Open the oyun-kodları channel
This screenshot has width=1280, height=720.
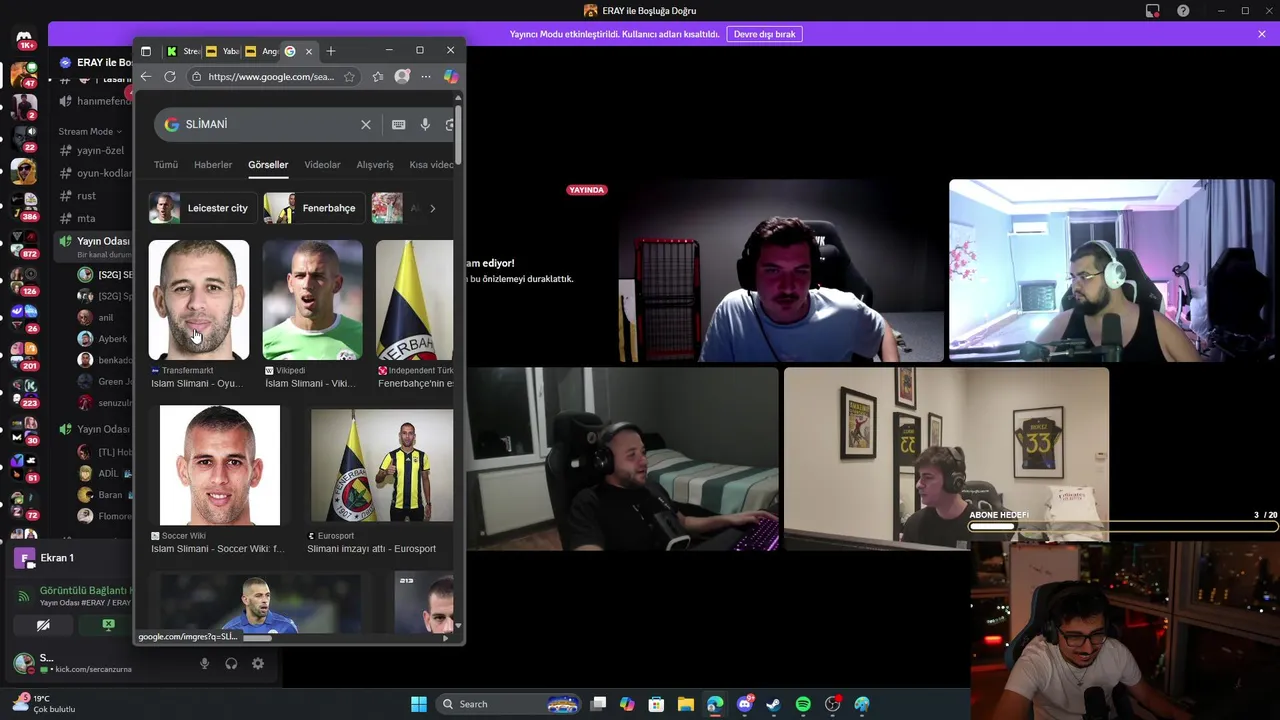[x=95, y=173]
